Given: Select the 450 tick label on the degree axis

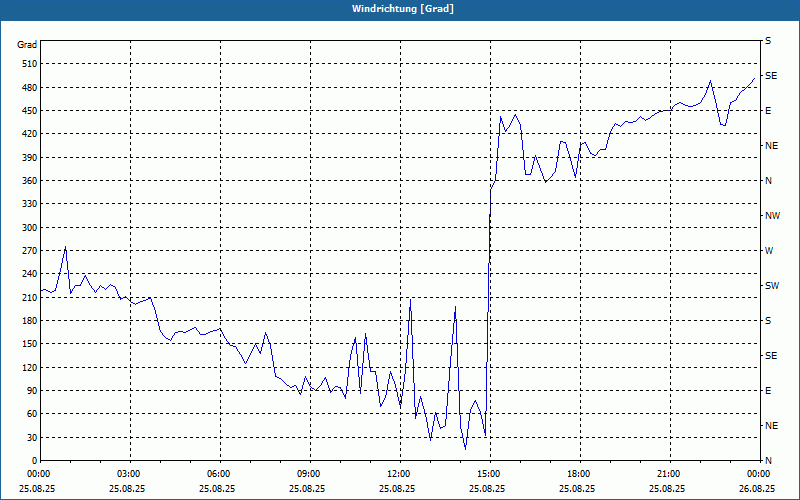Looking at the screenshot, I should coord(30,111).
